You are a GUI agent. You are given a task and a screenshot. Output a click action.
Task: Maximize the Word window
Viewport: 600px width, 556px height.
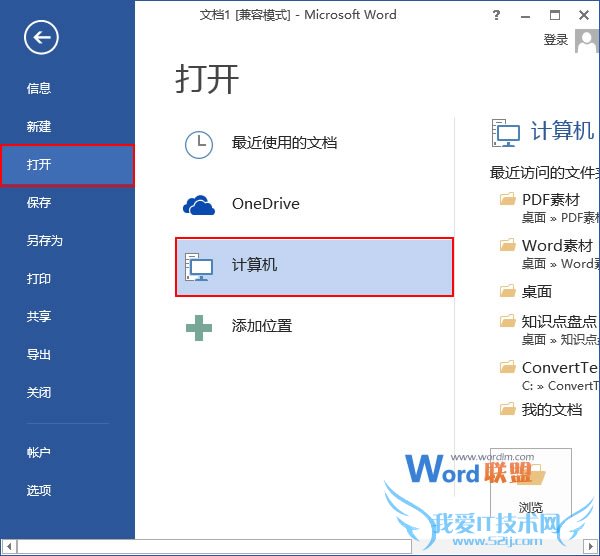554,15
